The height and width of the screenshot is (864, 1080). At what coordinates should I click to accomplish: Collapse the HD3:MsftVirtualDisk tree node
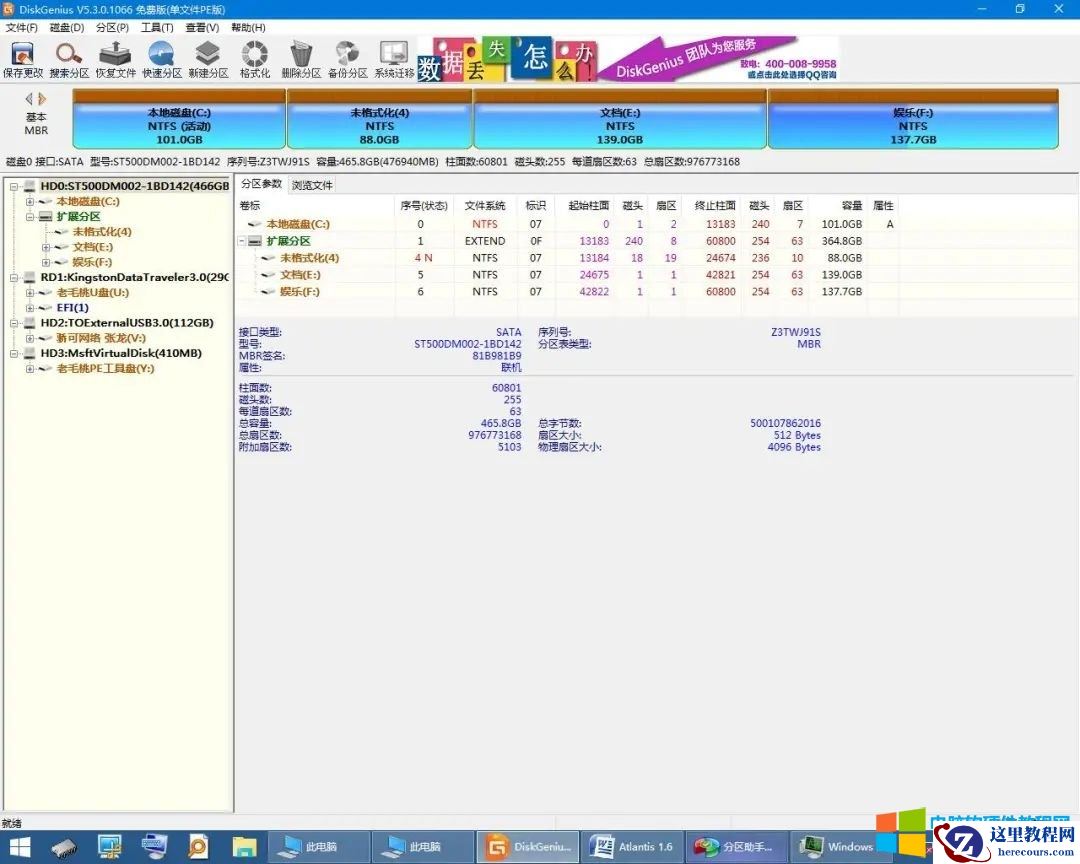click(x=14, y=353)
